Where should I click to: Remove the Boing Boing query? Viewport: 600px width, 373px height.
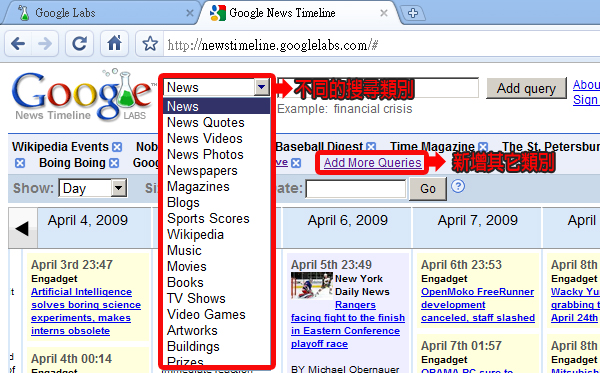(x=114, y=163)
